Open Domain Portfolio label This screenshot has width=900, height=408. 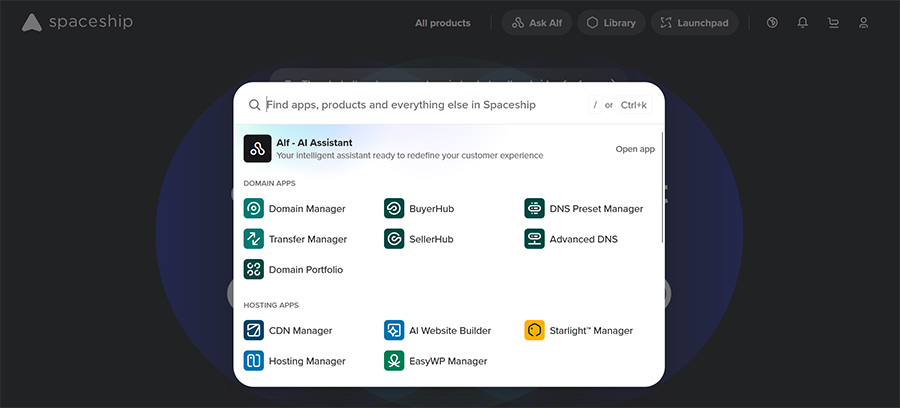(306, 270)
